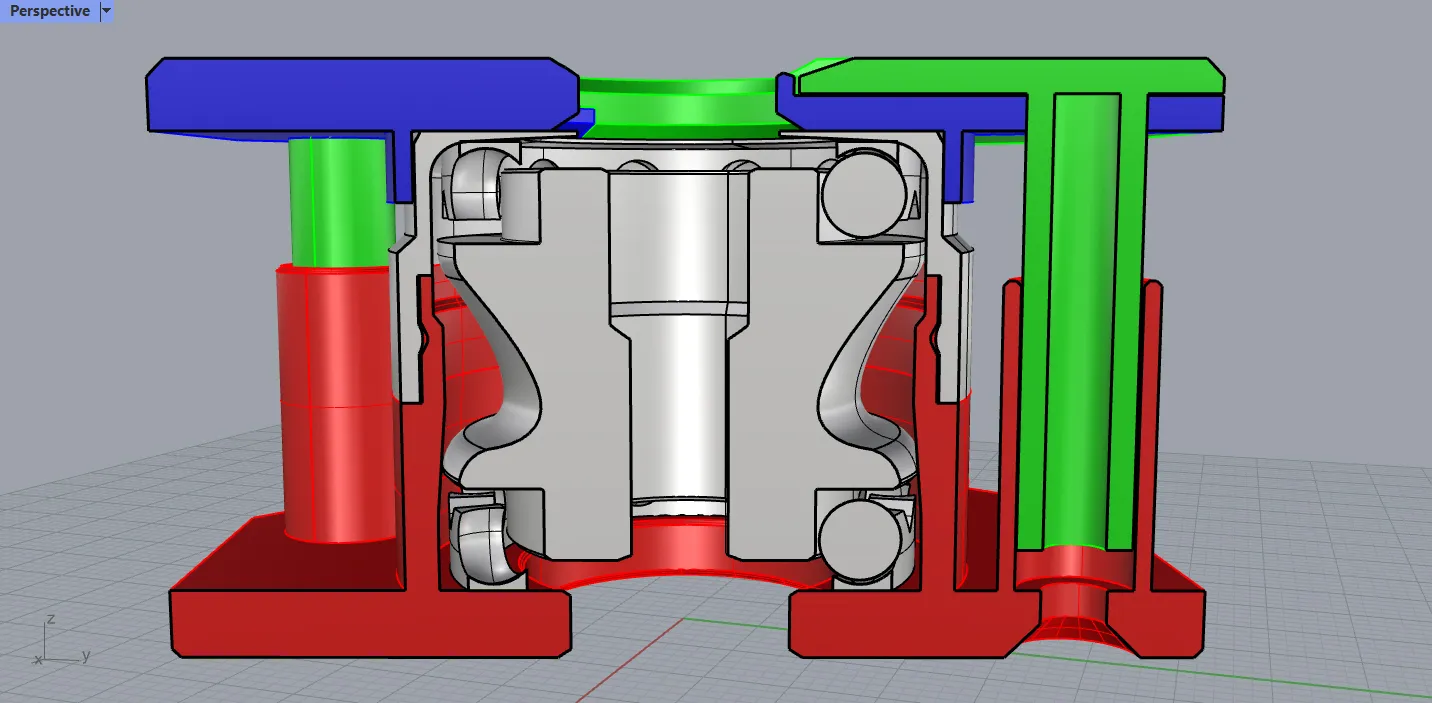Click the world axes icon

point(61,640)
